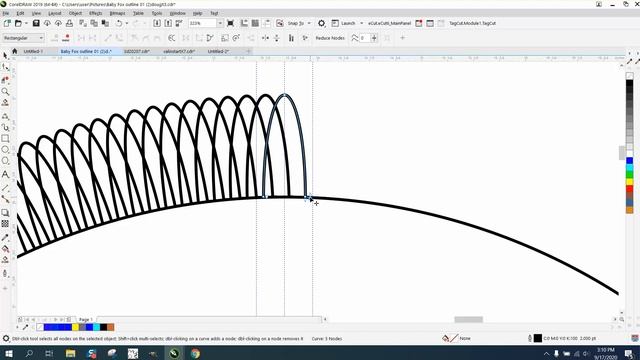Switch to the valentine document tab

click(x=179, y=51)
